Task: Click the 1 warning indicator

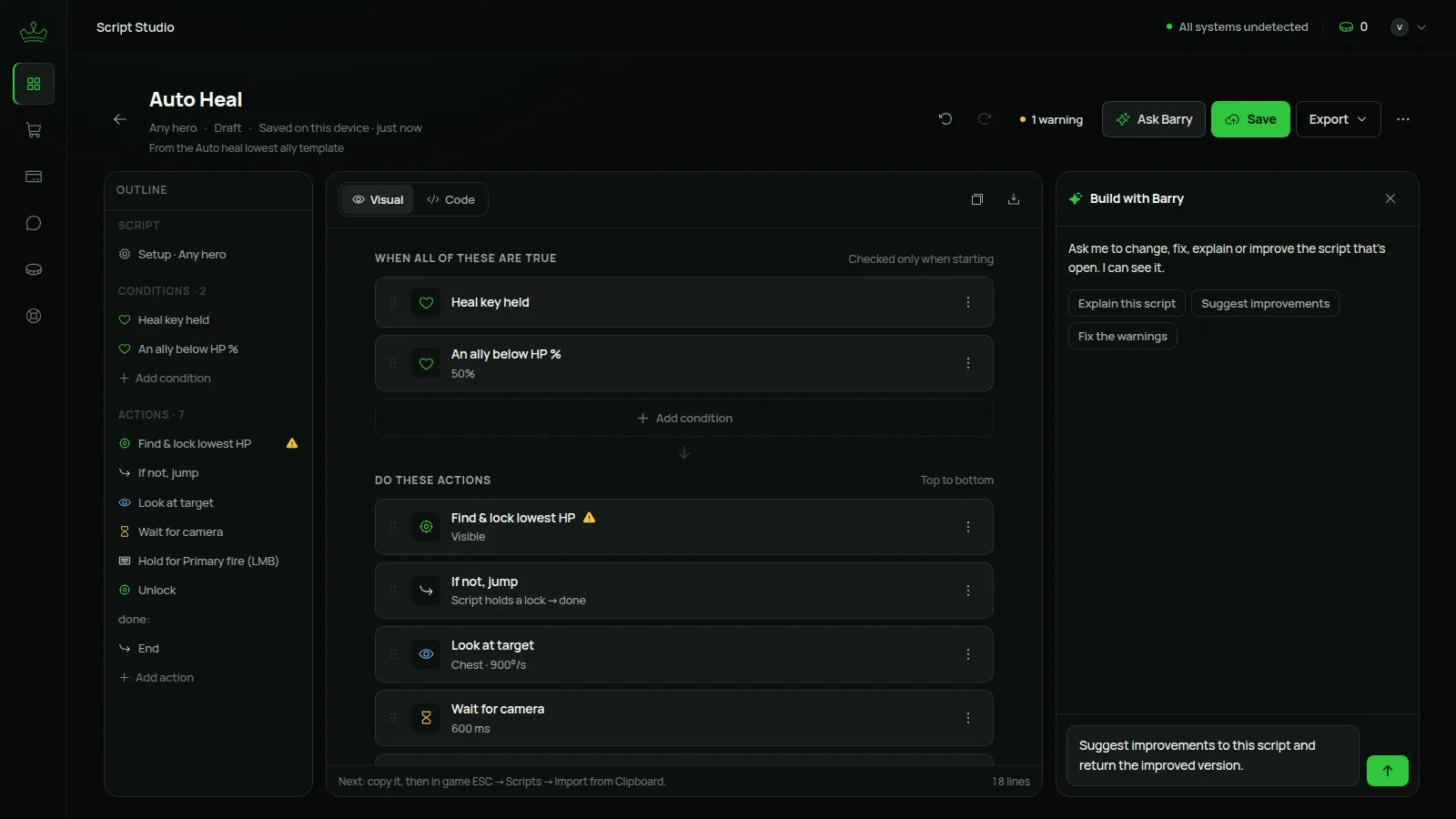Action: point(1051,119)
